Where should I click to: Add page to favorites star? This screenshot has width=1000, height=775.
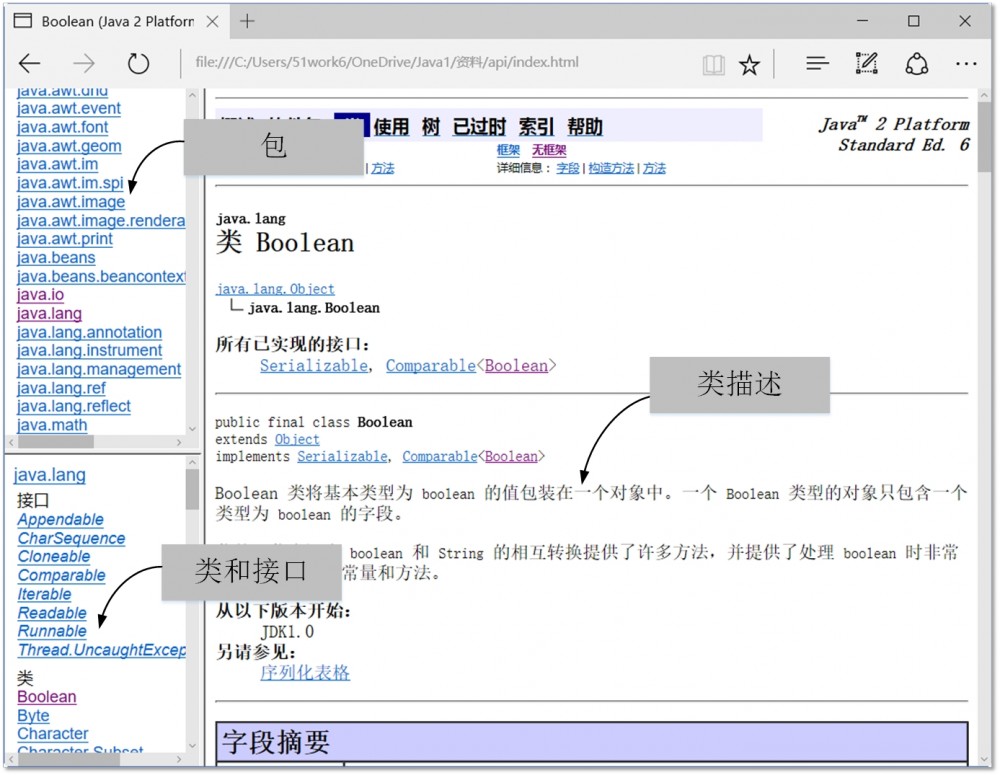click(x=749, y=64)
